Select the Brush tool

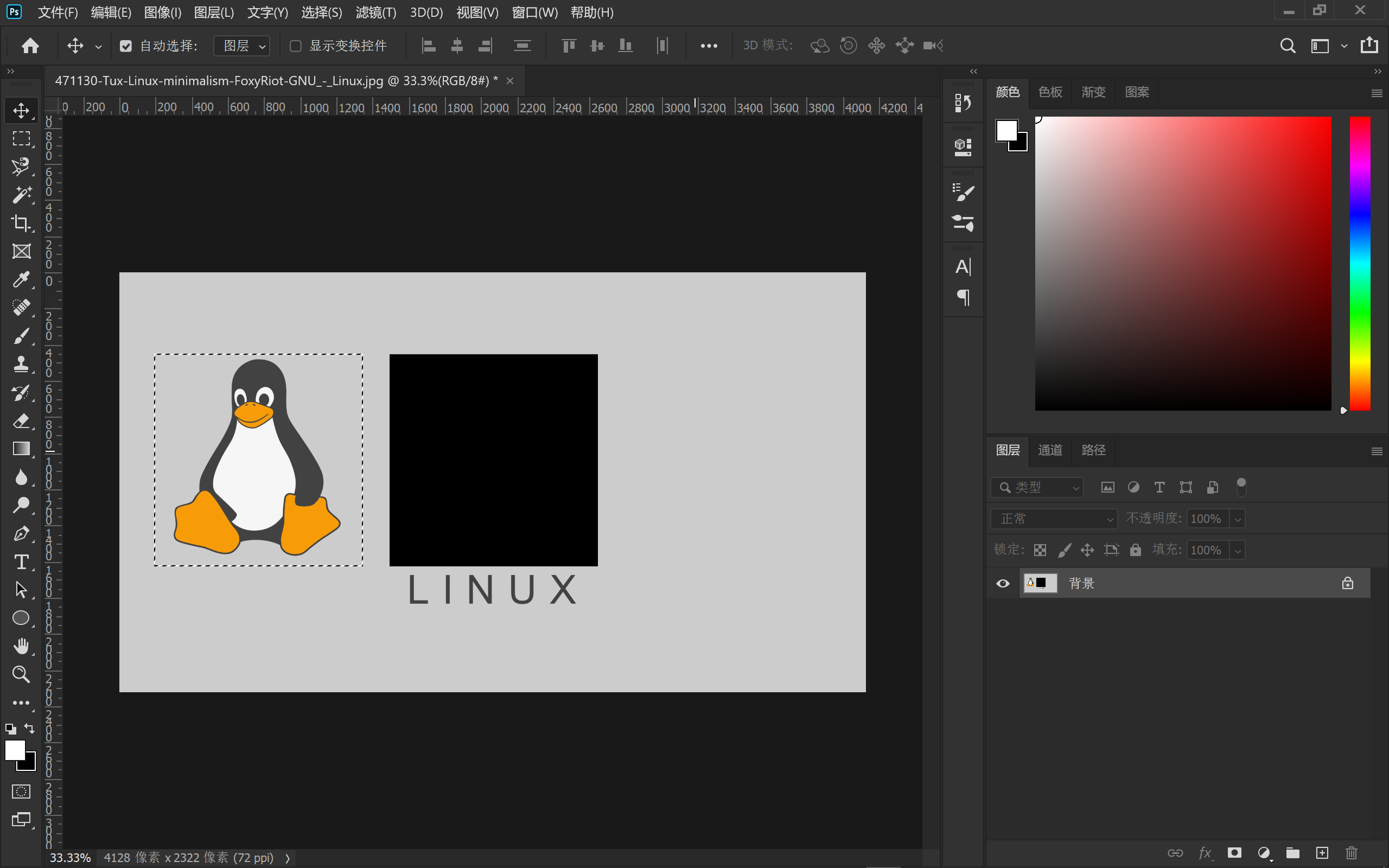pyautogui.click(x=21, y=335)
